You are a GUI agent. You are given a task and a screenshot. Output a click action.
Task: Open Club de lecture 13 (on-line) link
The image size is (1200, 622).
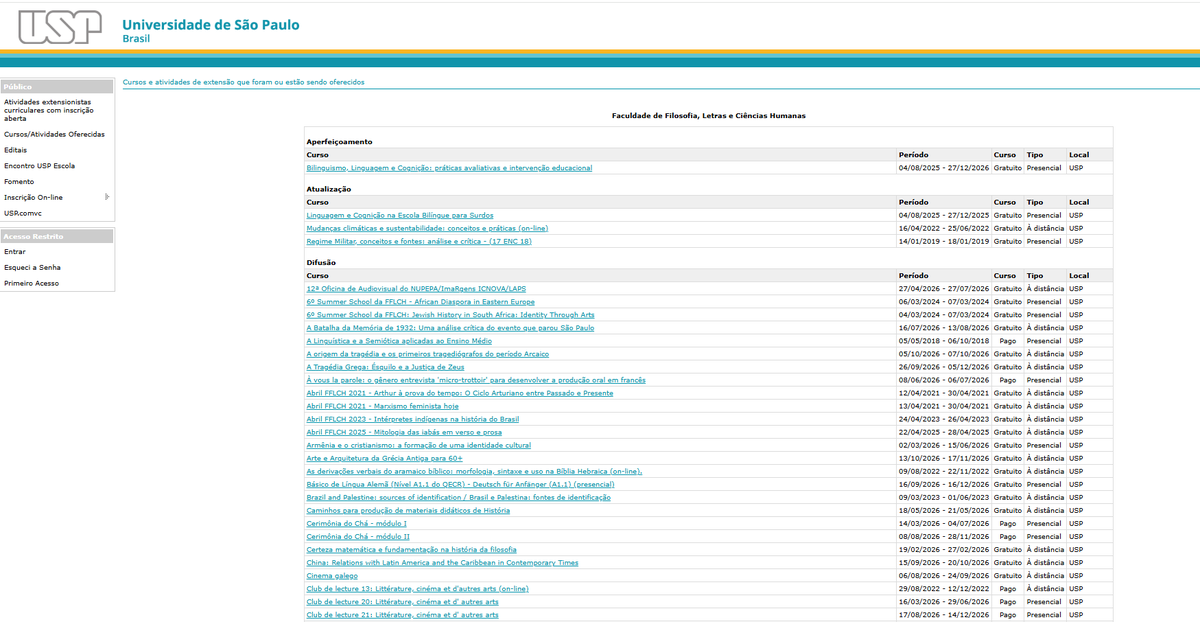[417, 588]
